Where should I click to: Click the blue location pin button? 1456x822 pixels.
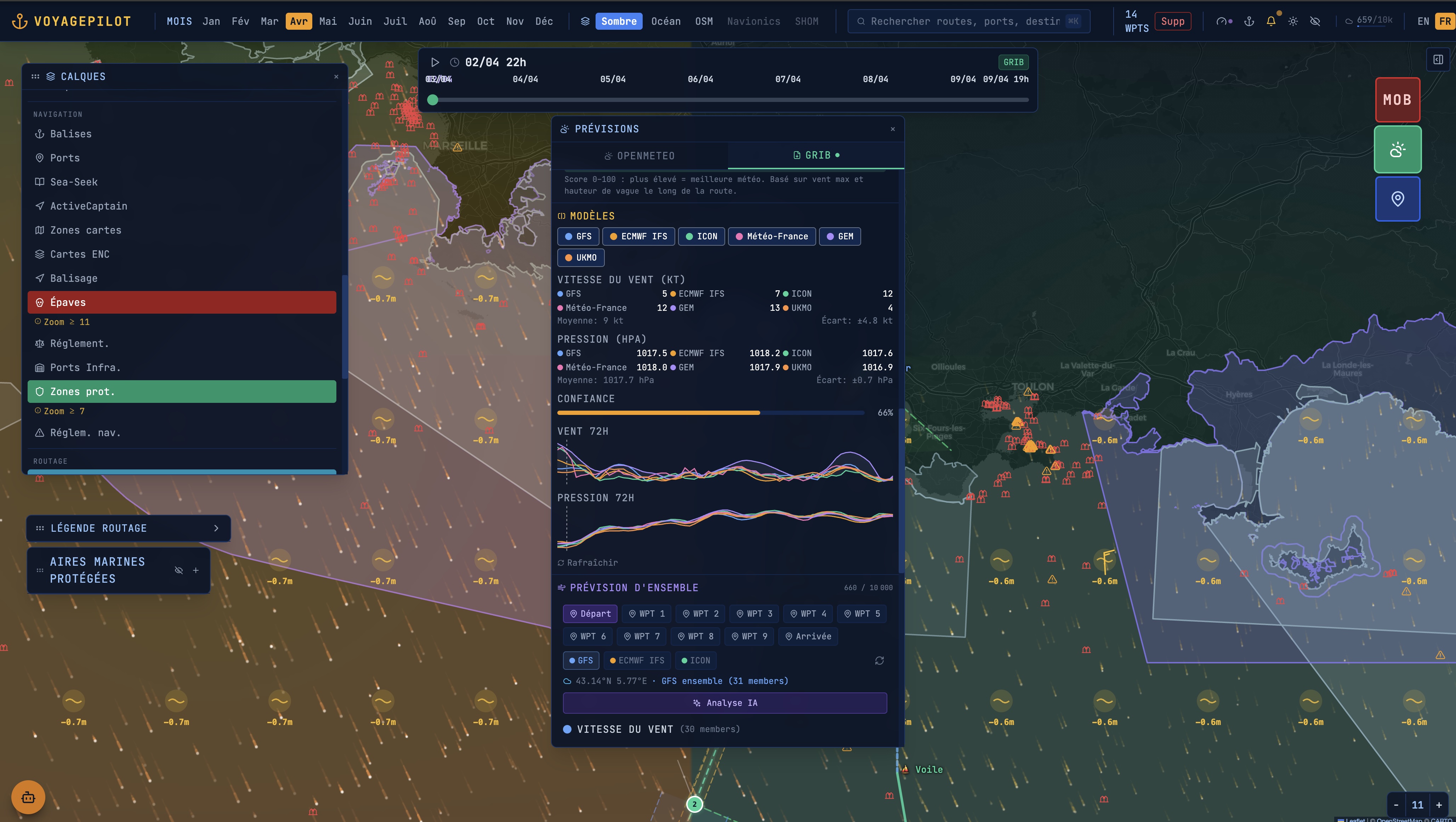pos(1397,199)
